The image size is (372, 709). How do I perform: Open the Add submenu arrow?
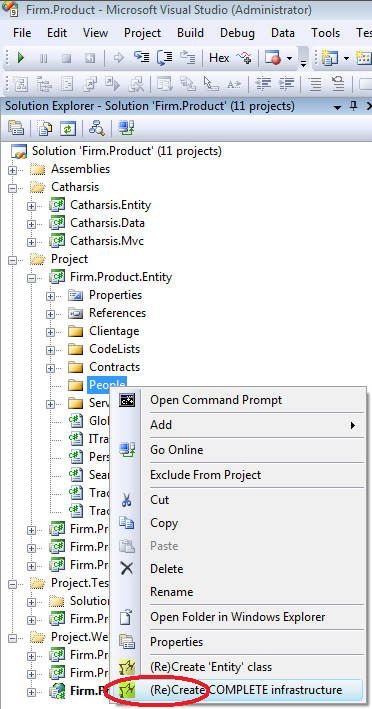(x=353, y=425)
